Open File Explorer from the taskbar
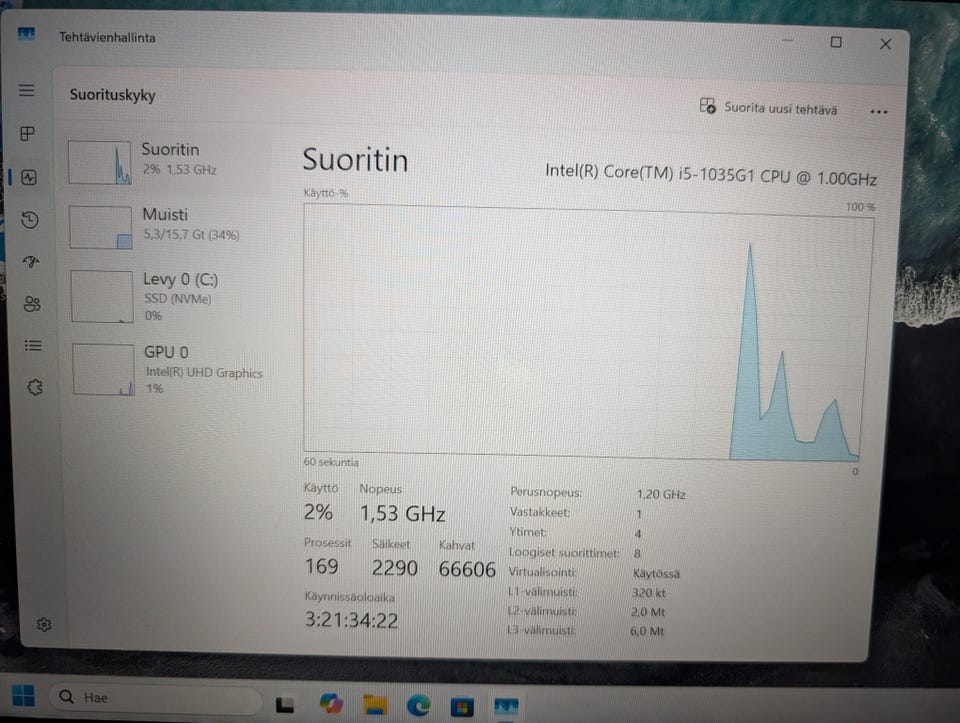Image resolution: width=960 pixels, height=723 pixels. tap(375, 705)
